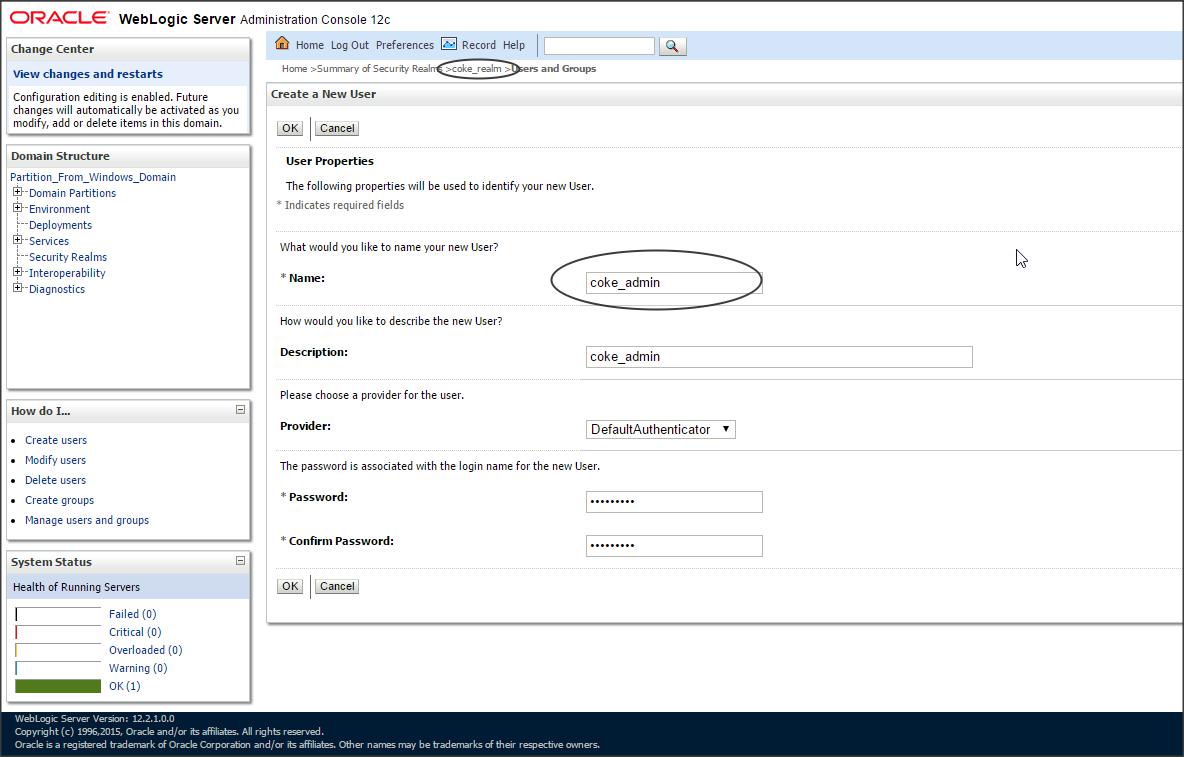This screenshot has height=757, width=1184.
Task: Click Home breadcrumb link
Action: 294,69
